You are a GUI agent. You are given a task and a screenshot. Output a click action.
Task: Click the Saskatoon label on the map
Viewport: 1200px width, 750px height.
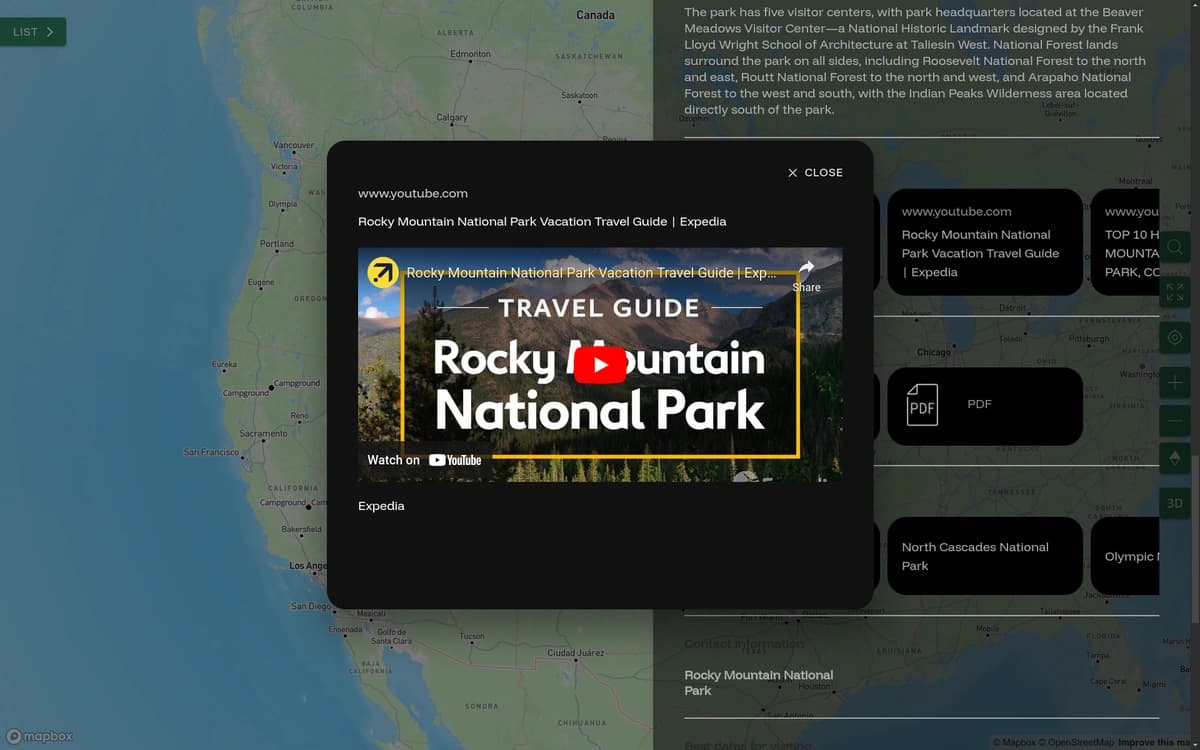click(x=580, y=95)
